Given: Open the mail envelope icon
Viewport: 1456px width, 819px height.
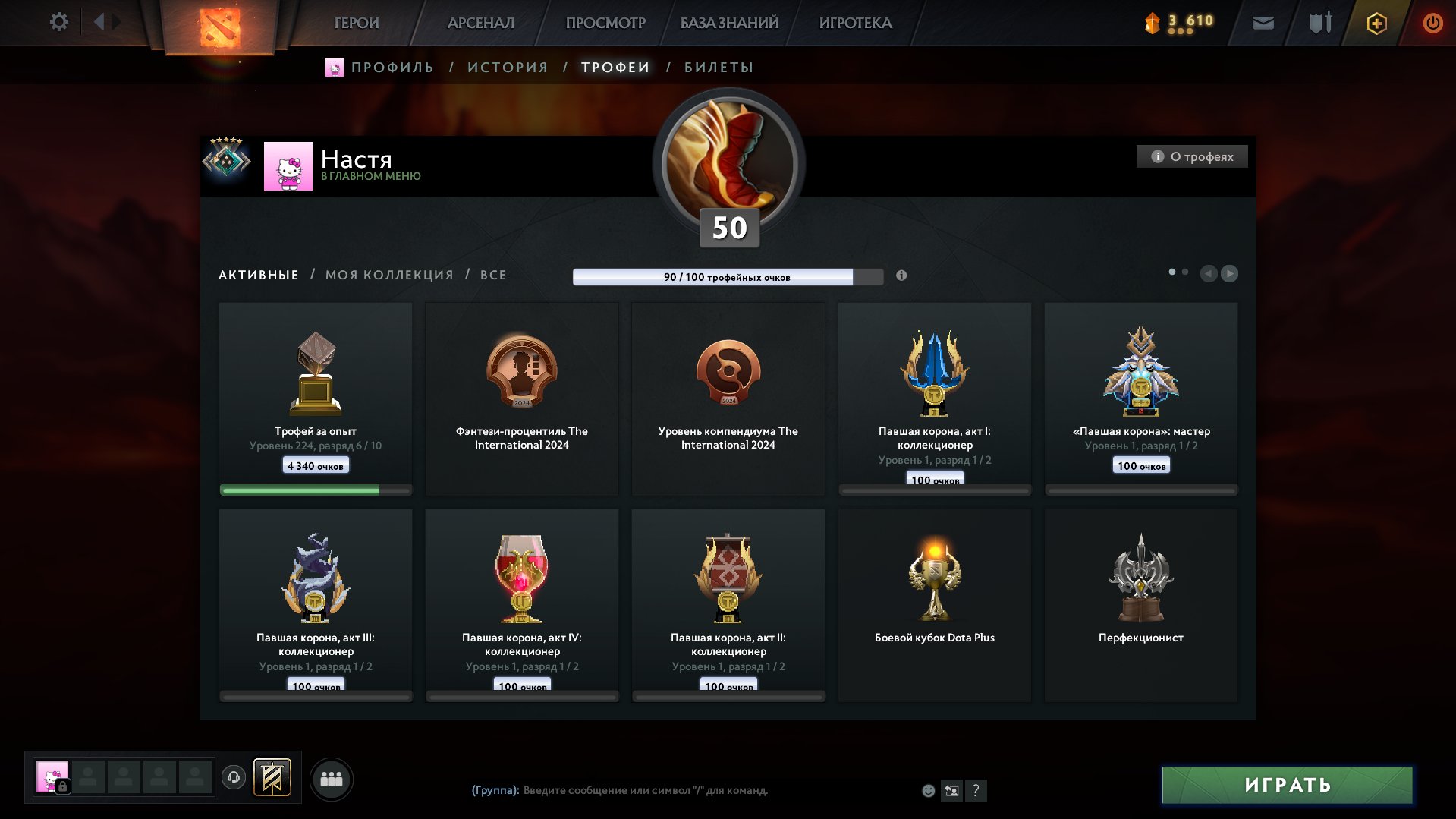Looking at the screenshot, I should point(1263,23).
